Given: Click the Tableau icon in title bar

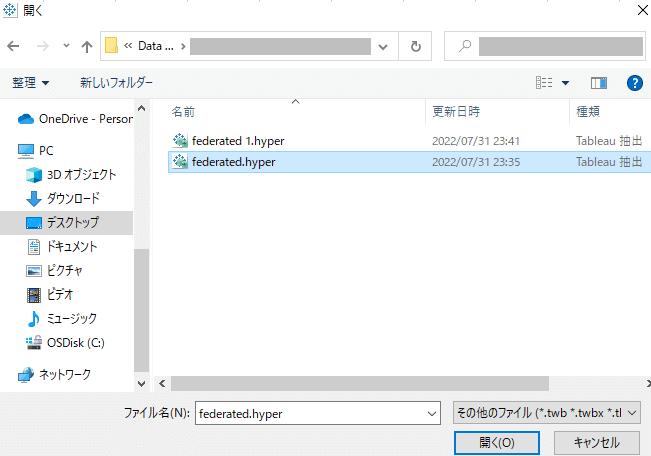Looking at the screenshot, I should 10,10.
